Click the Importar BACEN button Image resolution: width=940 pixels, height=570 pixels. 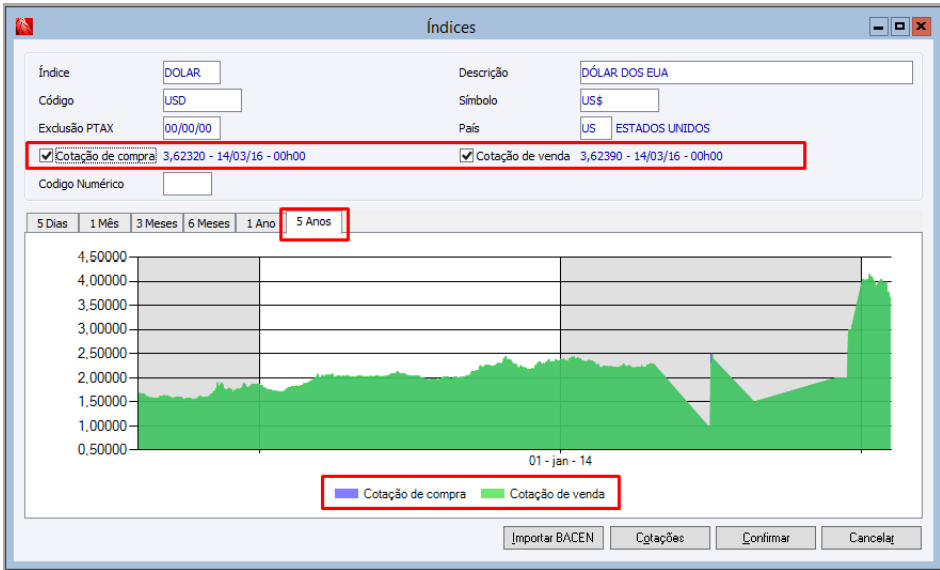(x=553, y=538)
